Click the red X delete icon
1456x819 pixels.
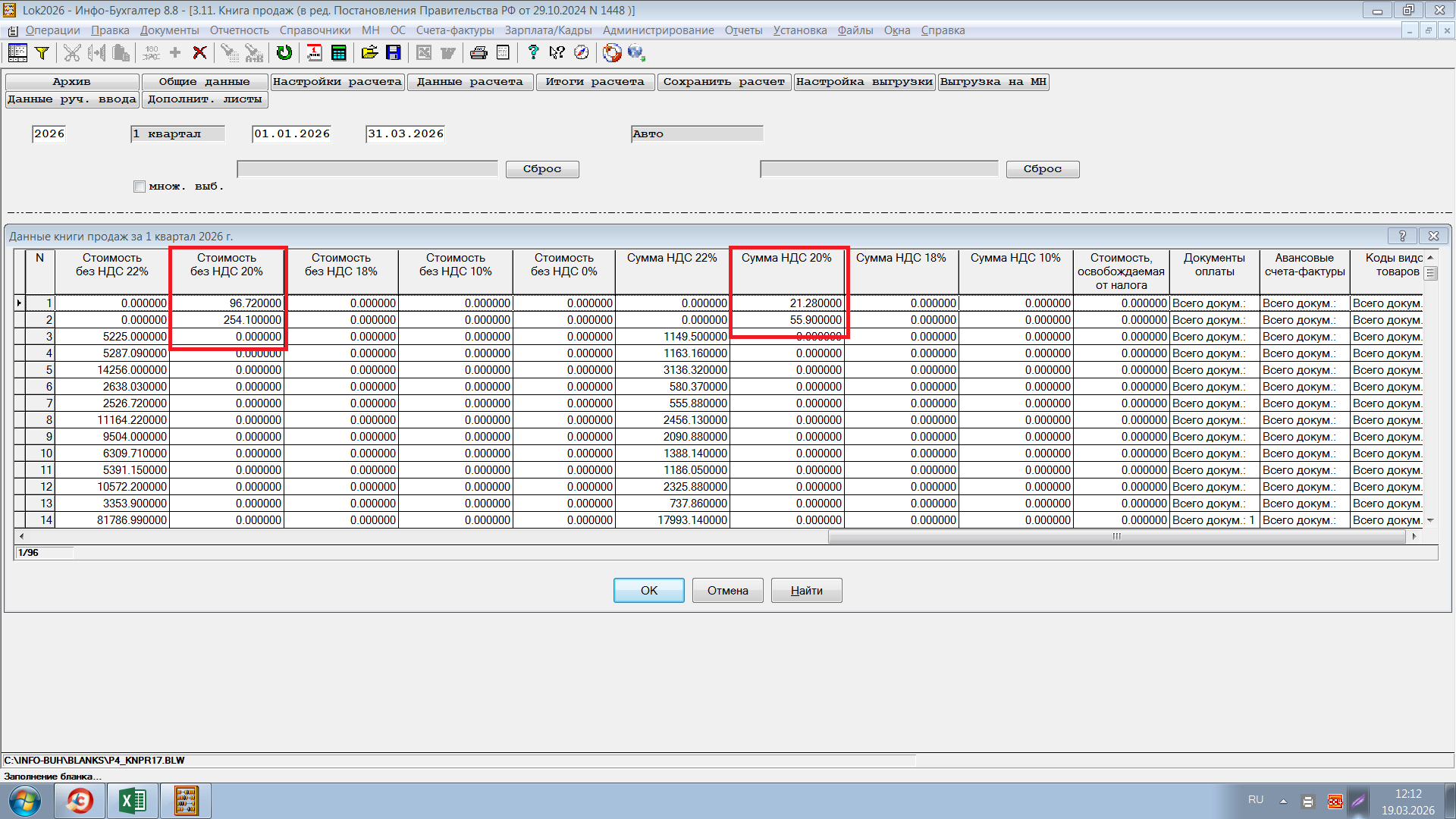point(199,52)
